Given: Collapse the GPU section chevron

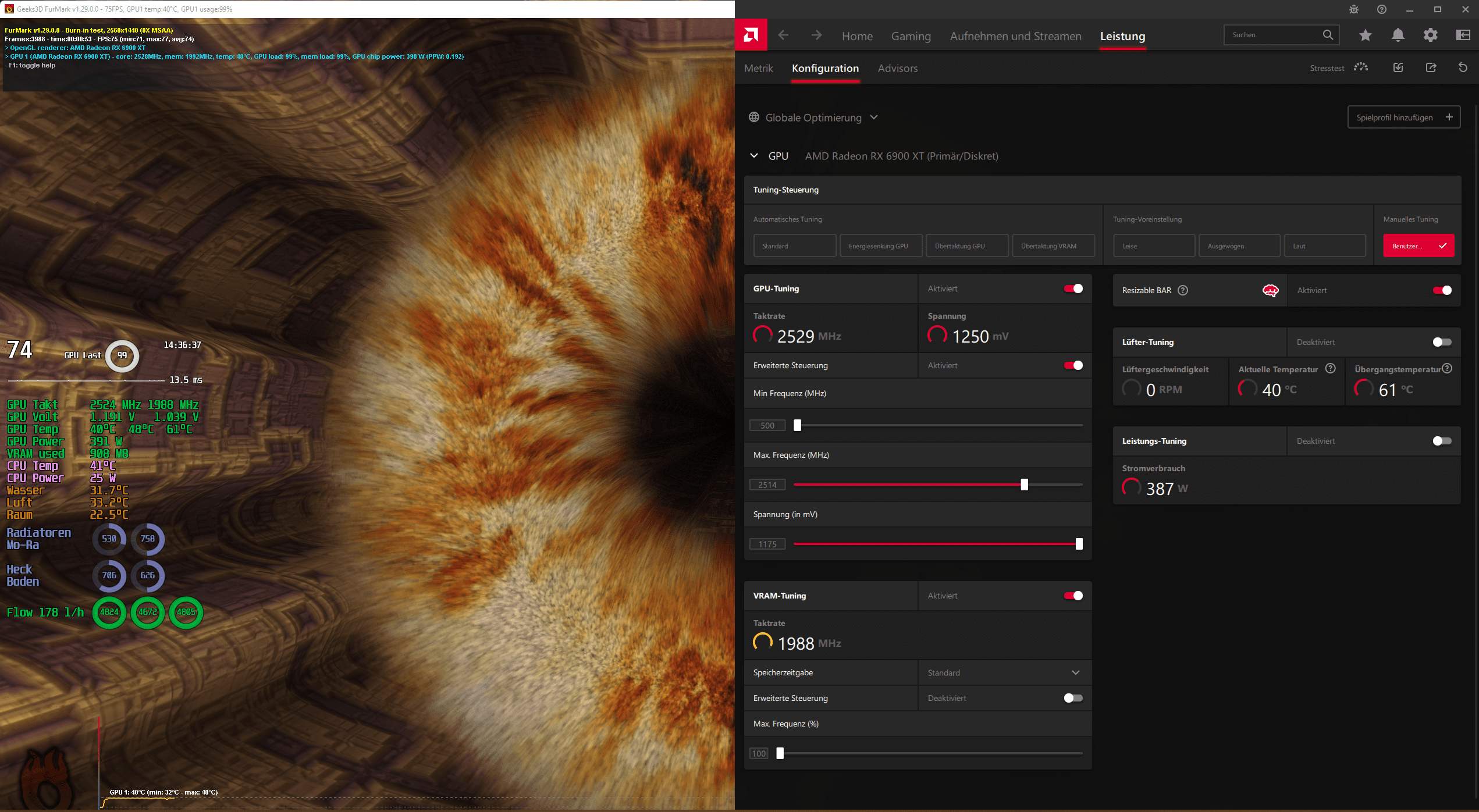Looking at the screenshot, I should click(754, 156).
